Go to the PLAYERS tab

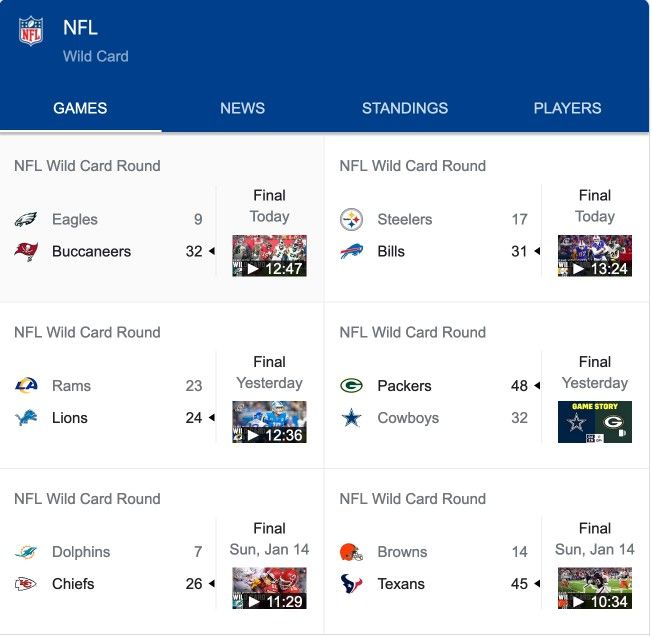[568, 108]
